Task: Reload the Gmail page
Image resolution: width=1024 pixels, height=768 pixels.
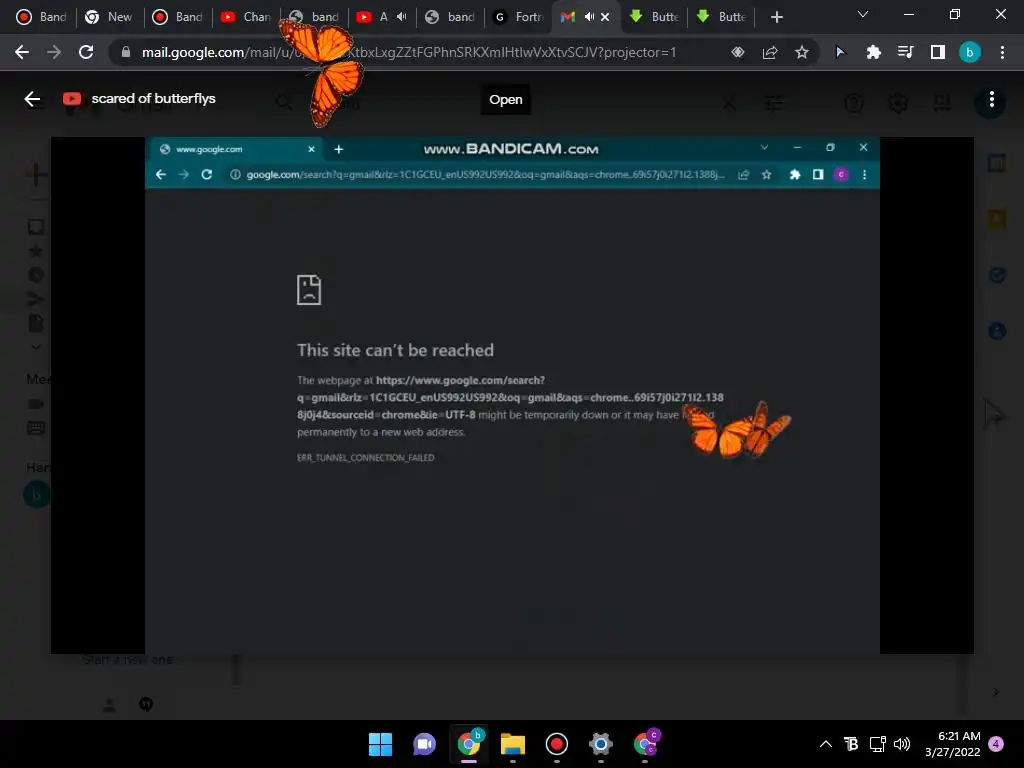Action: pos(86,52)
